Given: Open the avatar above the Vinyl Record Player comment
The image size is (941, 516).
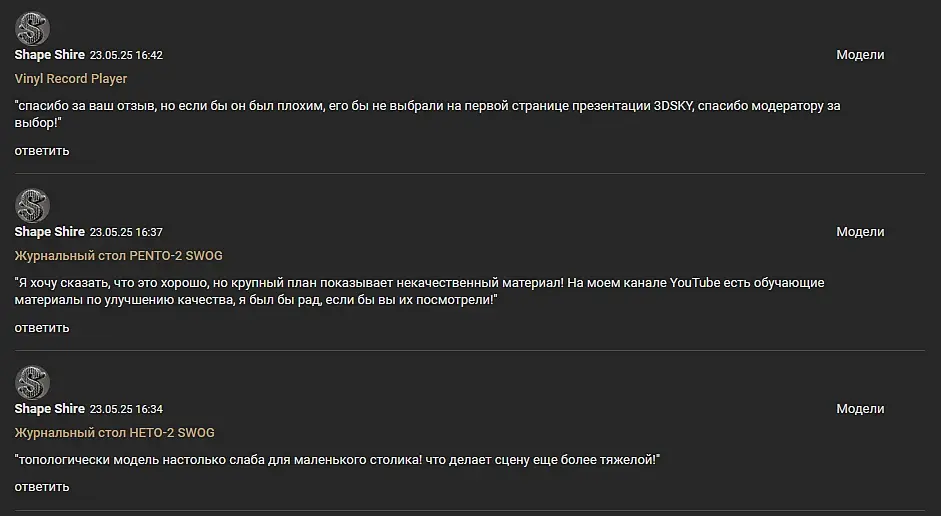Looking at the screenshot, I should 32,28.
